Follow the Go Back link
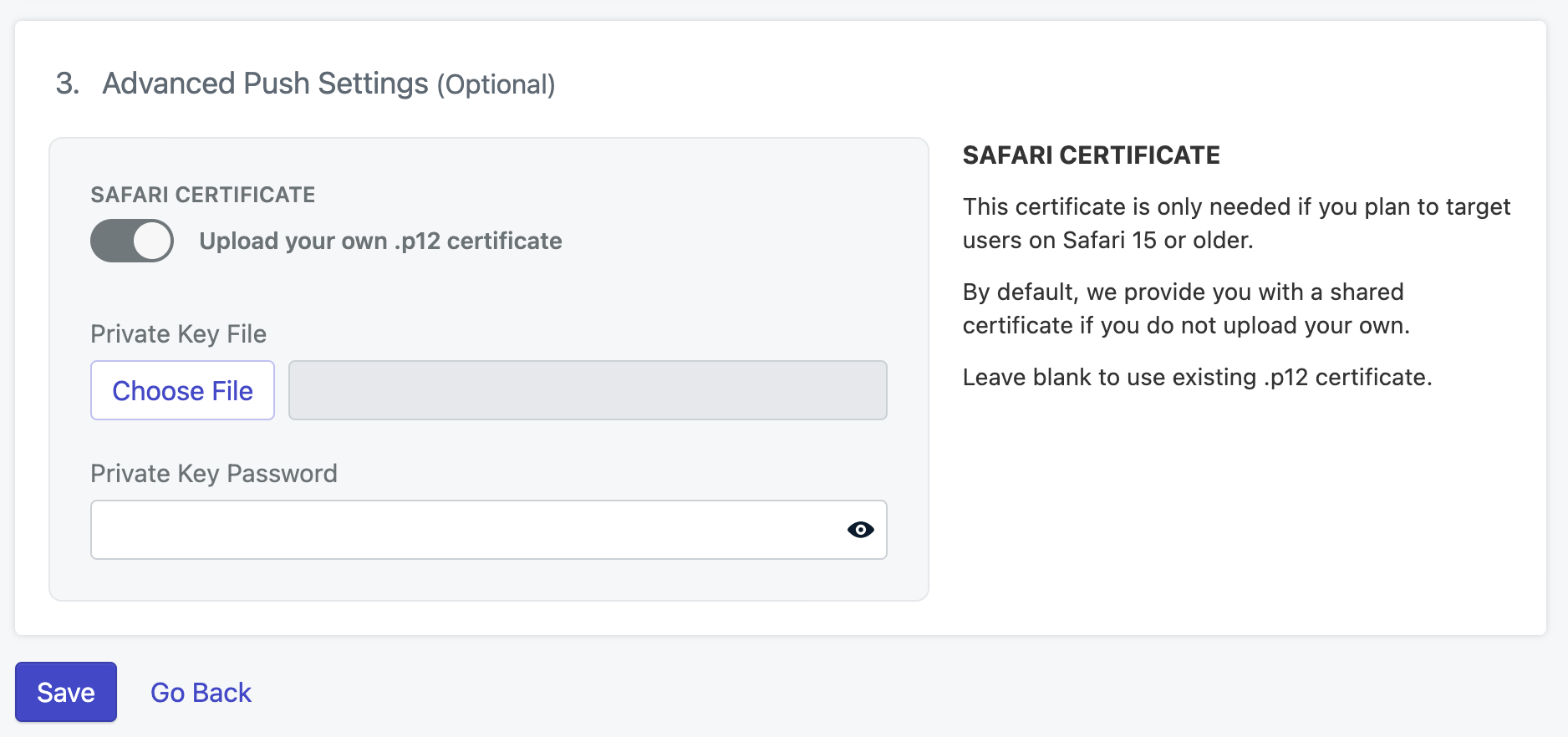Screen dimensions: 1568x737 (201, 693)
